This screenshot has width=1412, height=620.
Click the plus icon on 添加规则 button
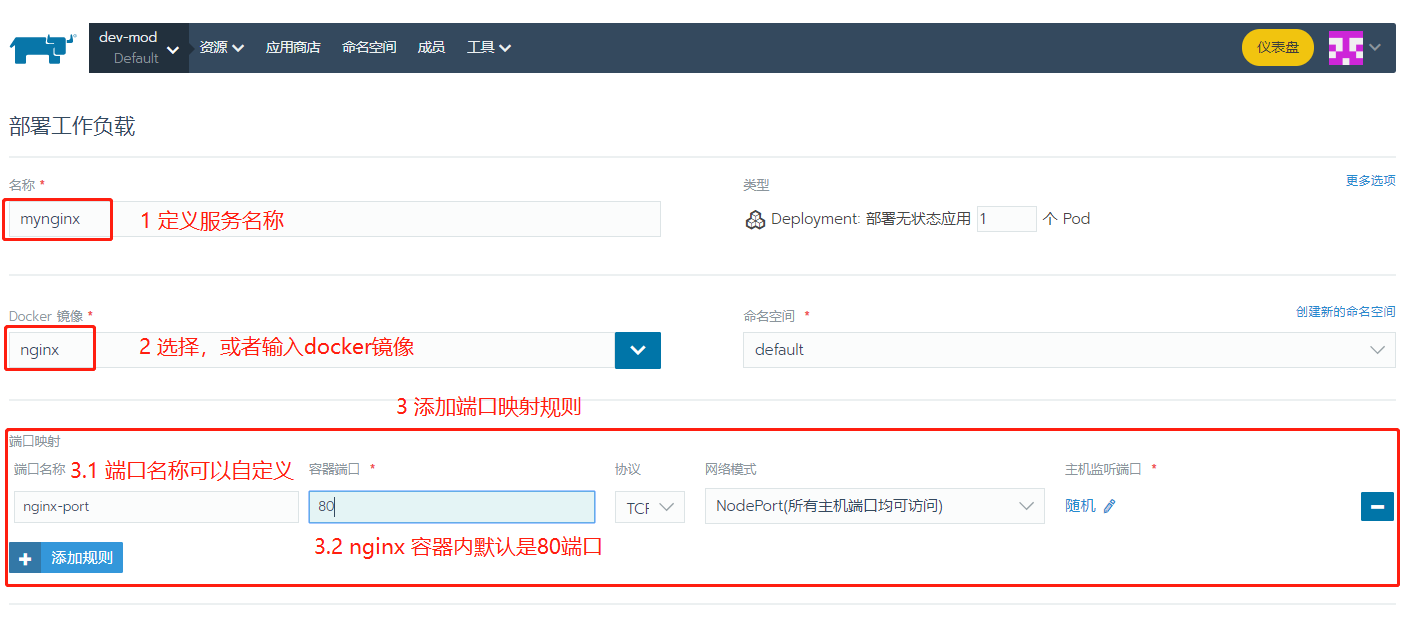point(25,557)
